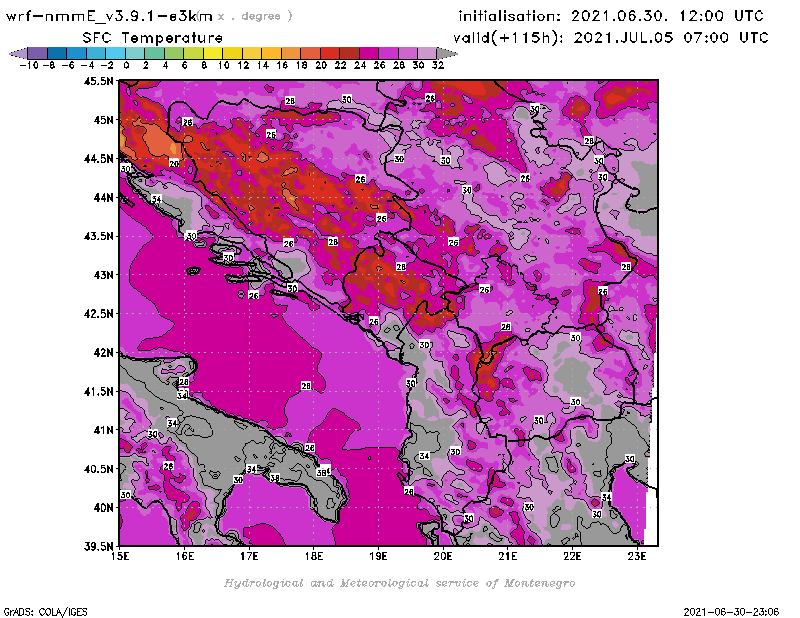The width and height of the screenshot is (800, 618).
Task: Click the '-10' legend tick label
Action: (29, 65)
